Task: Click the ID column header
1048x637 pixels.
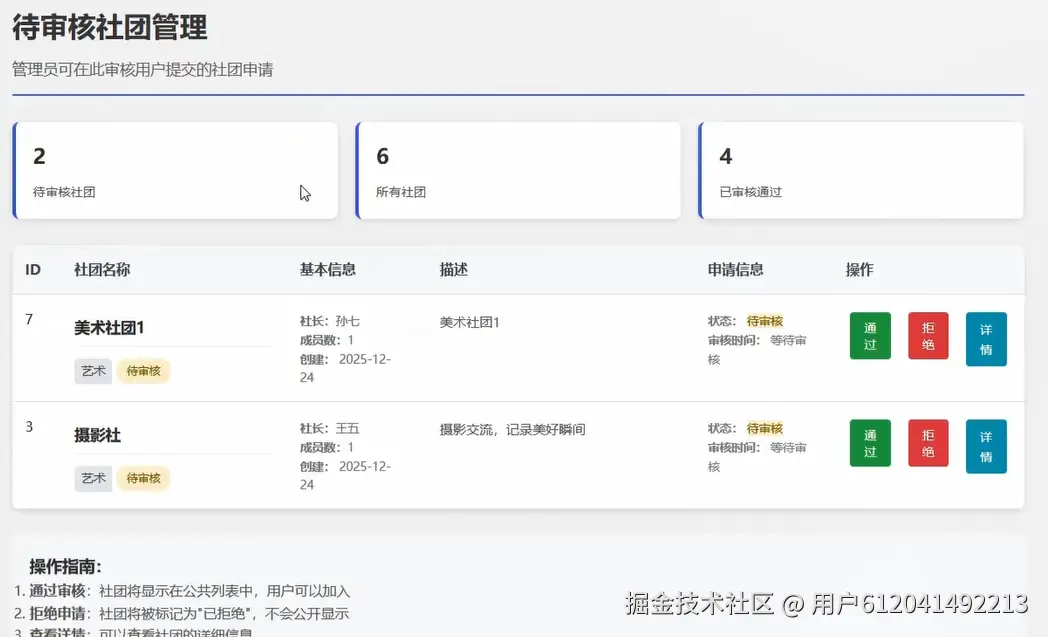Action: point(33,269)
